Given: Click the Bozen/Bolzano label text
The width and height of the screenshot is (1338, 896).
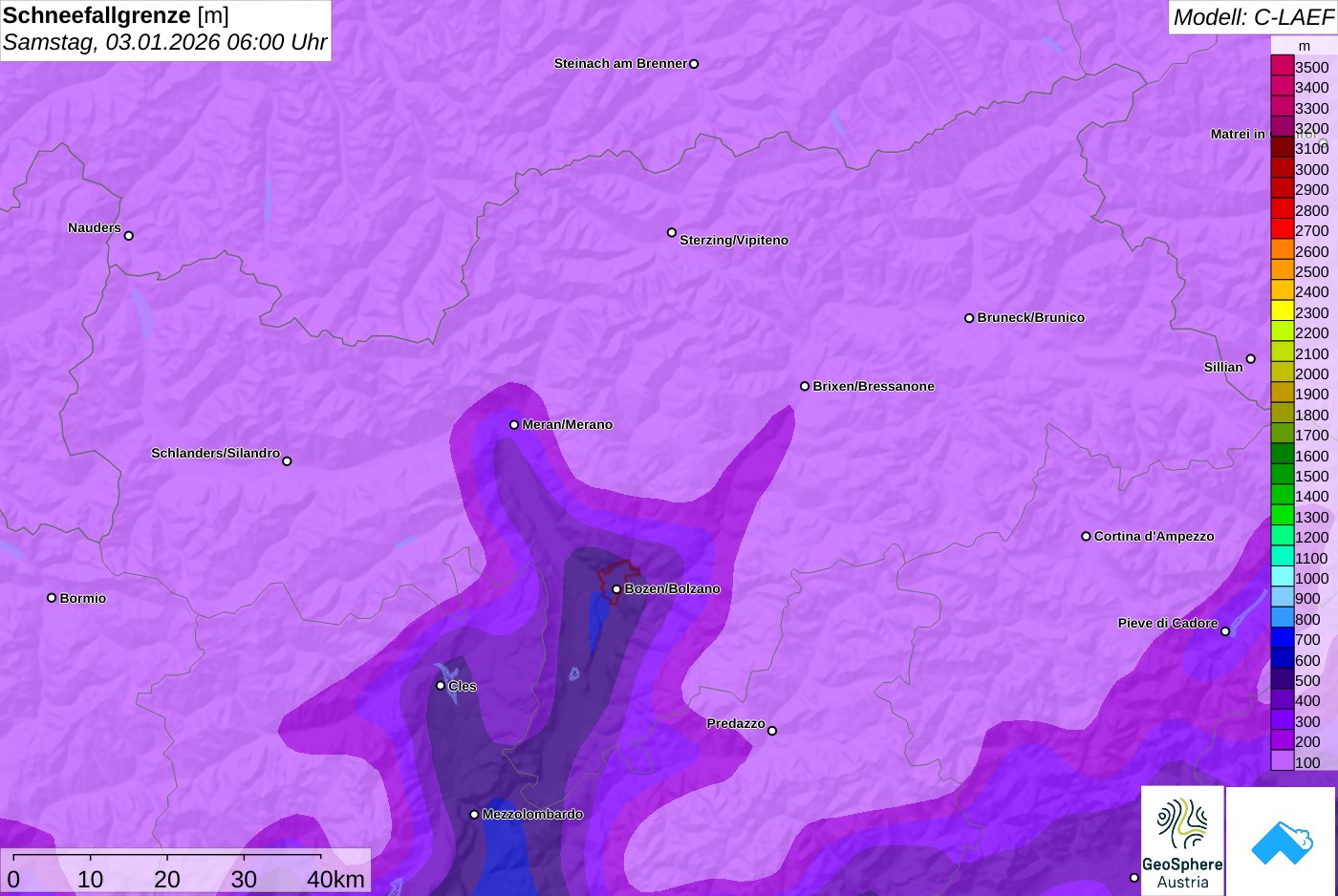Looking at the screenshot, I should click(x=673, y=589).
